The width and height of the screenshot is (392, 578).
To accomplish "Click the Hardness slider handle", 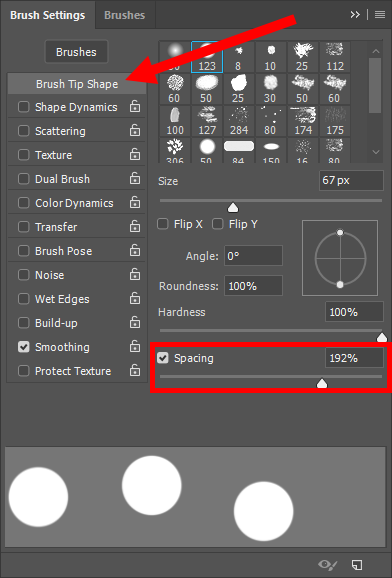I will pyautogui.click(x=382, y=337).
